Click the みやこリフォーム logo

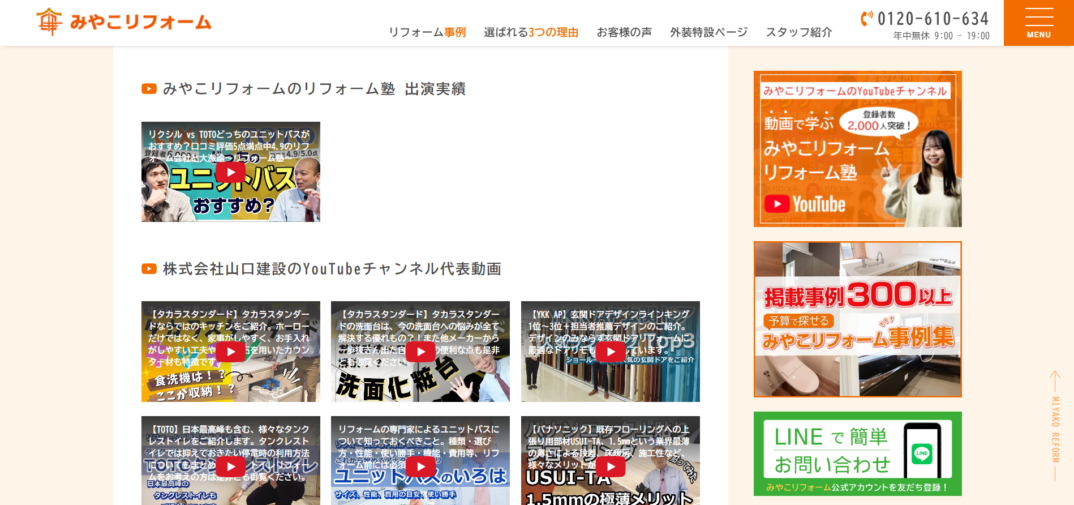click(124, 22)
